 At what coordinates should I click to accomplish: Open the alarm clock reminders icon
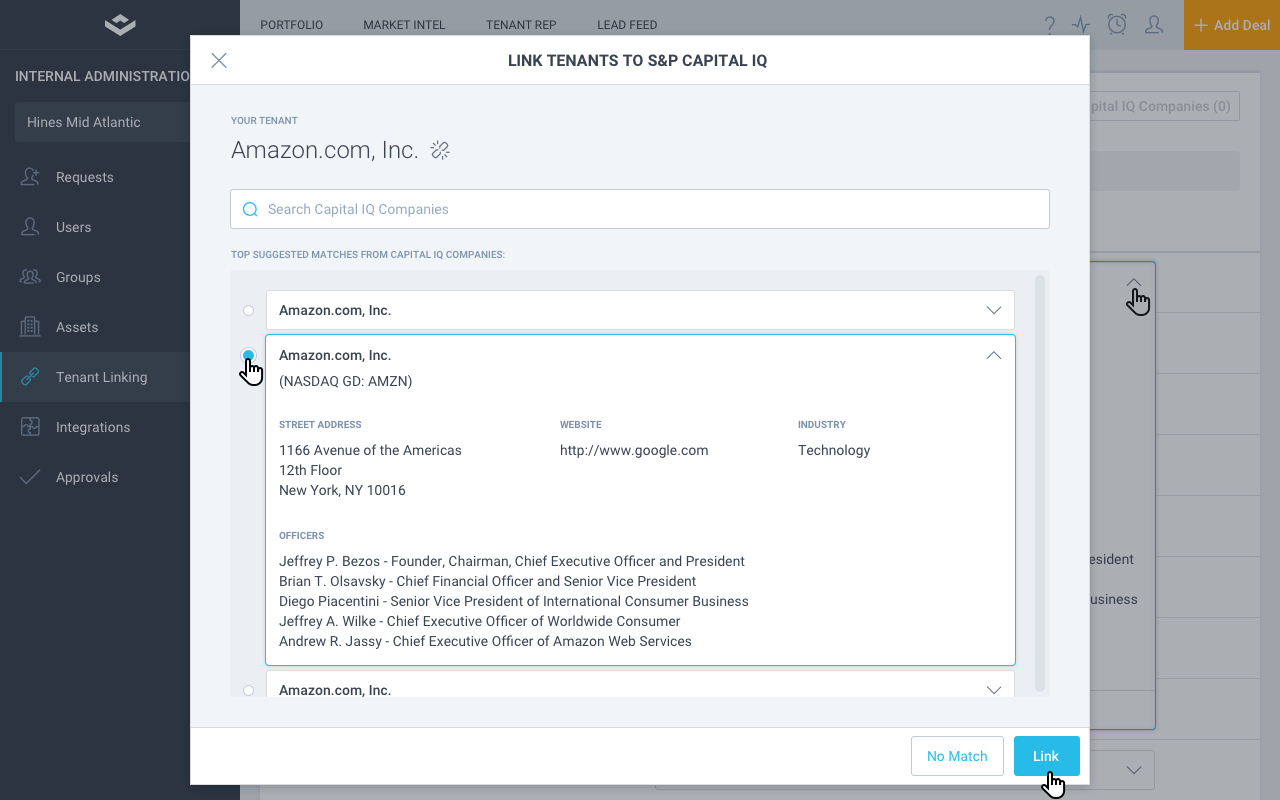1117,25
